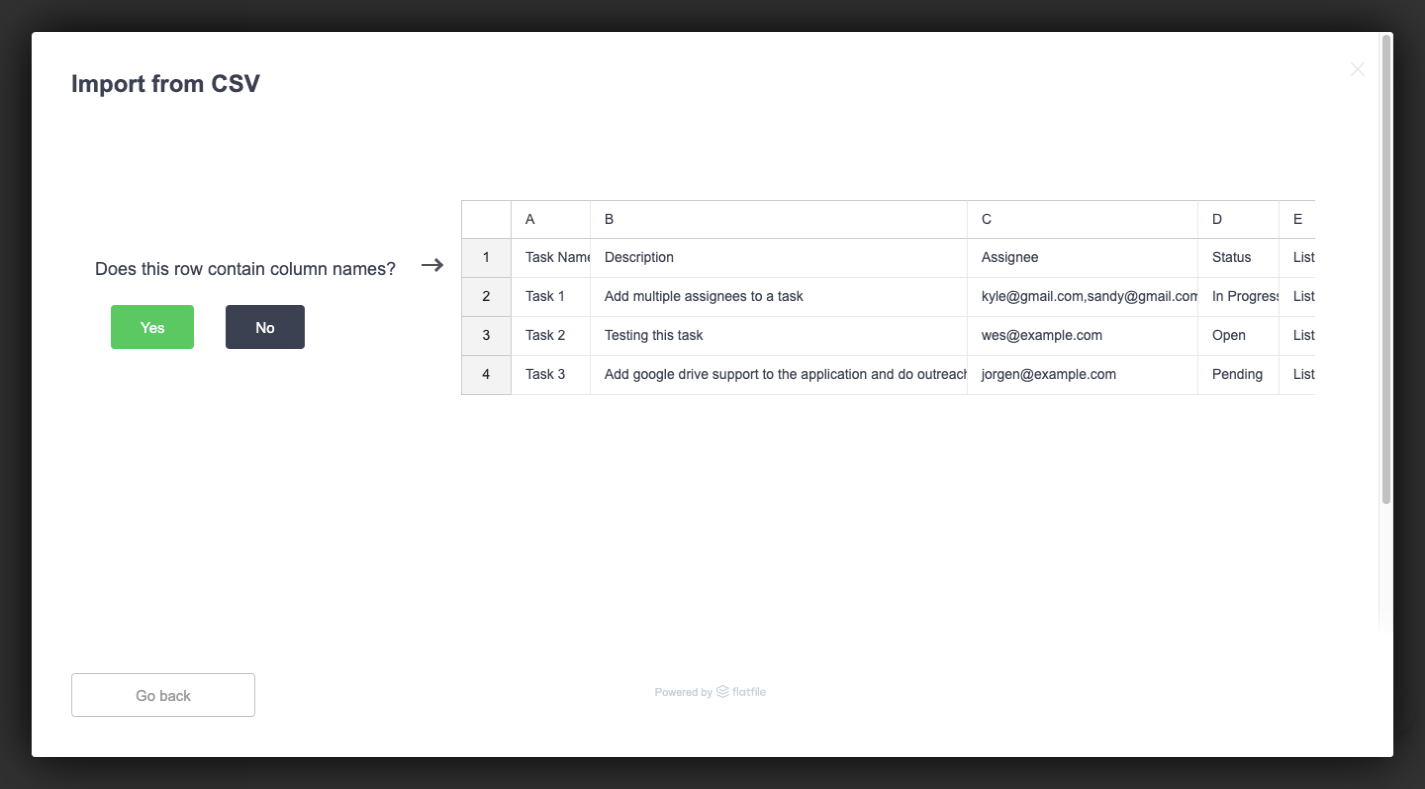Select row number 2 header
This screenshot has height=789, width=1425.
point(486,297)
